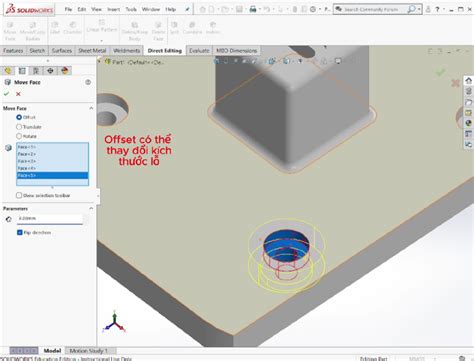Click the Home icon in quick toolbar
This screenshot has width=474, height=361.
[x=202, y=9]
